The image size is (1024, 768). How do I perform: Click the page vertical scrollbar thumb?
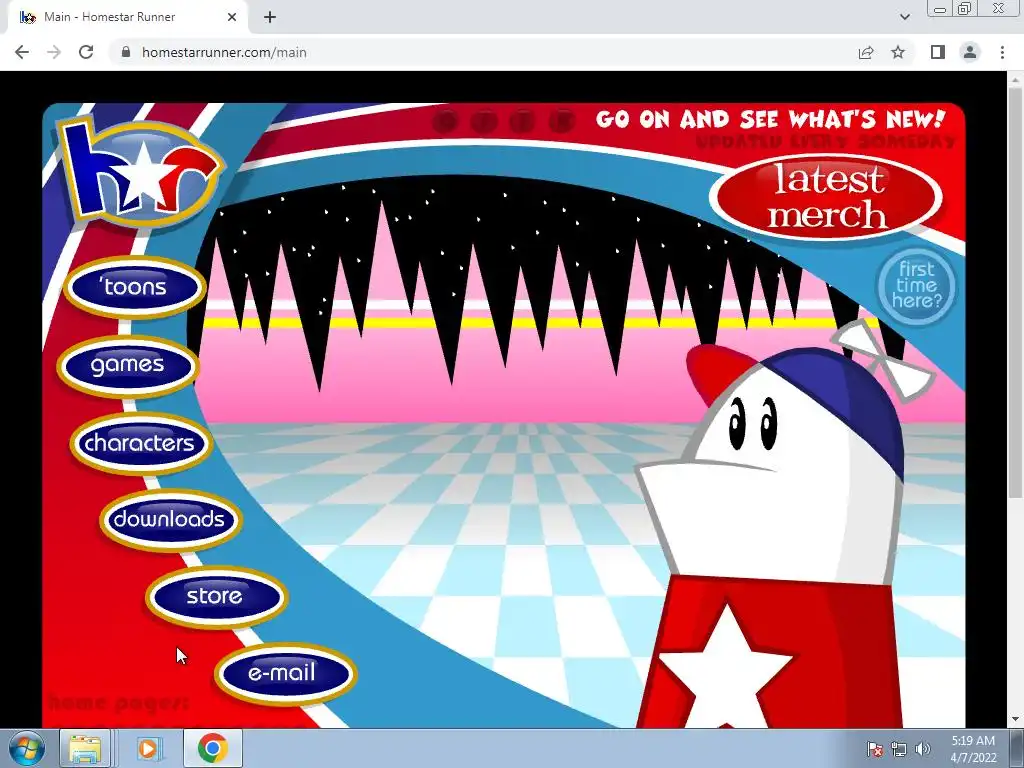[1015, 293]
